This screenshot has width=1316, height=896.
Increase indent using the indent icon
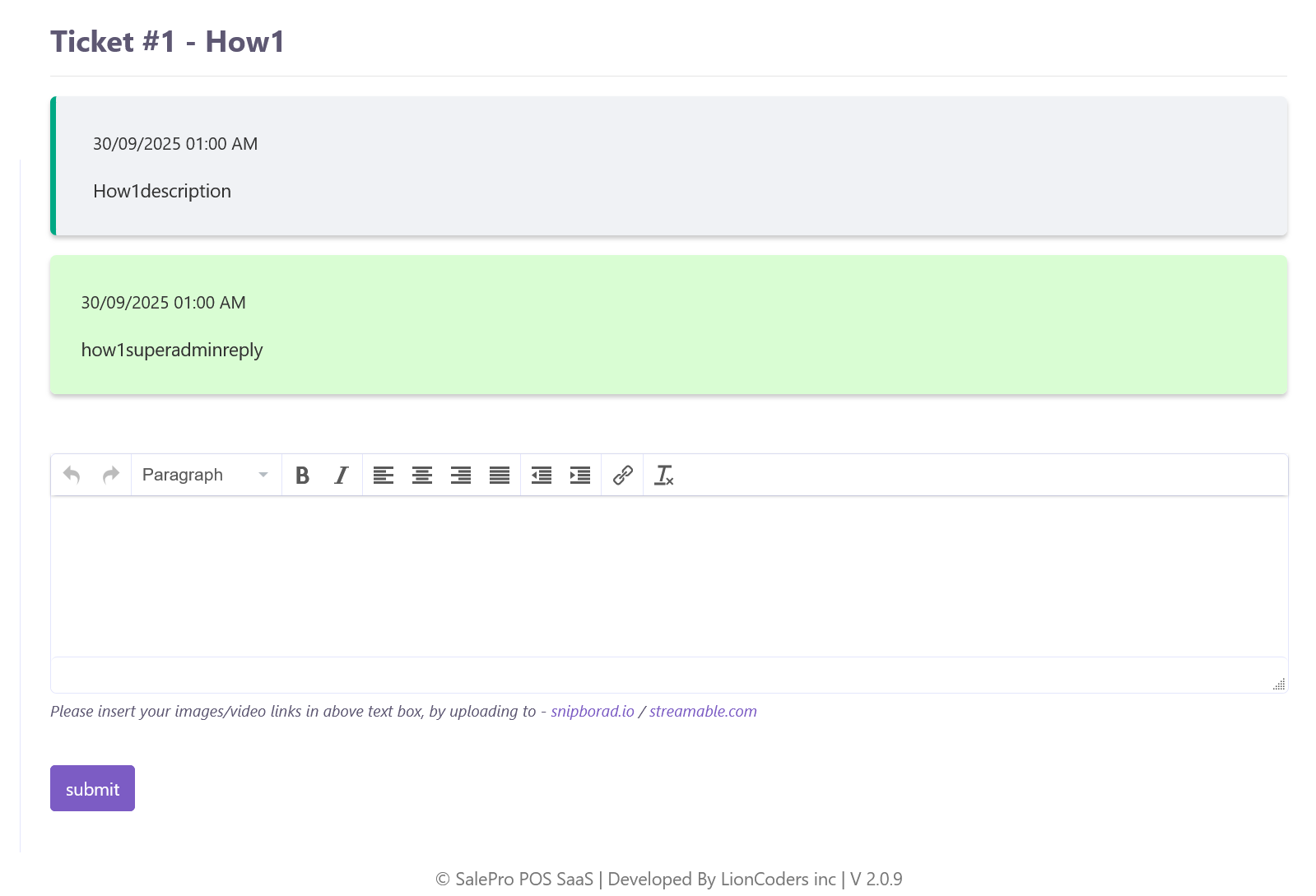click(580, 475)
